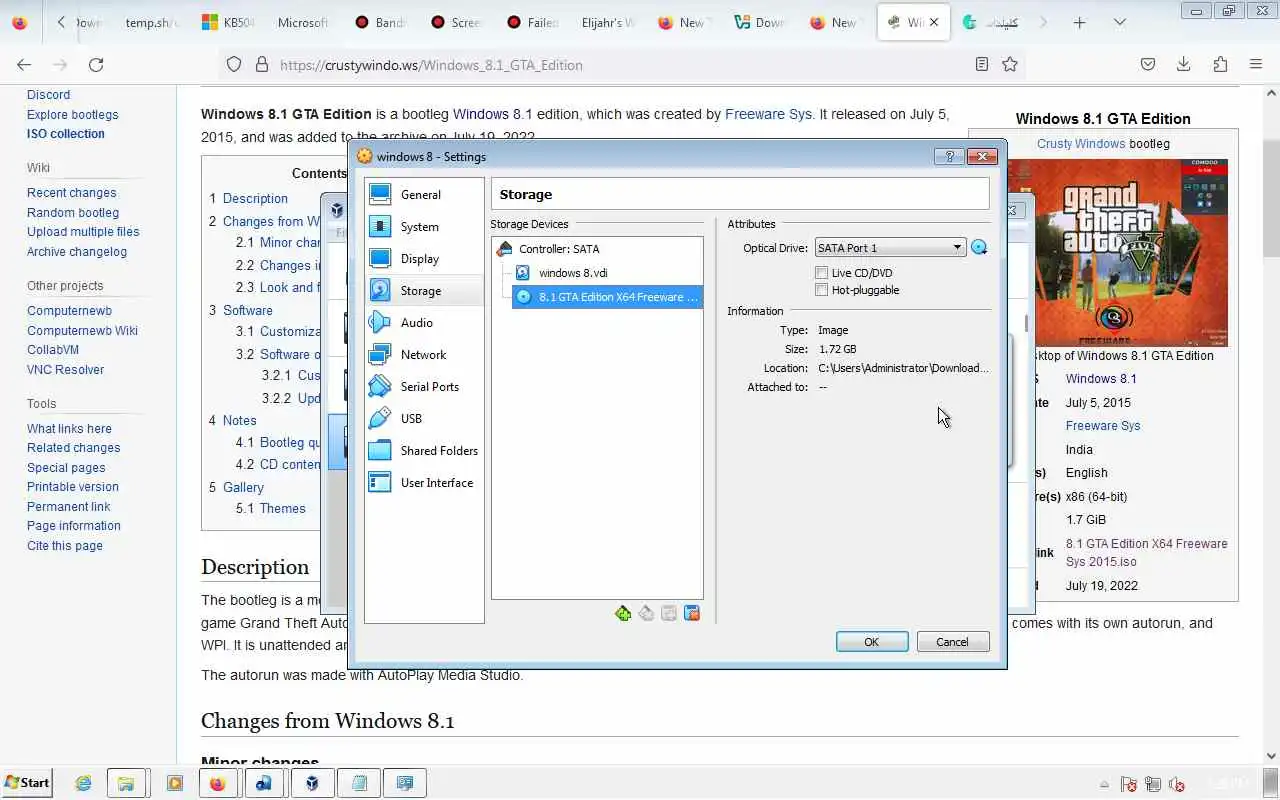Open the Explore bootlegs sidebar link

click(x=72, y=114)
